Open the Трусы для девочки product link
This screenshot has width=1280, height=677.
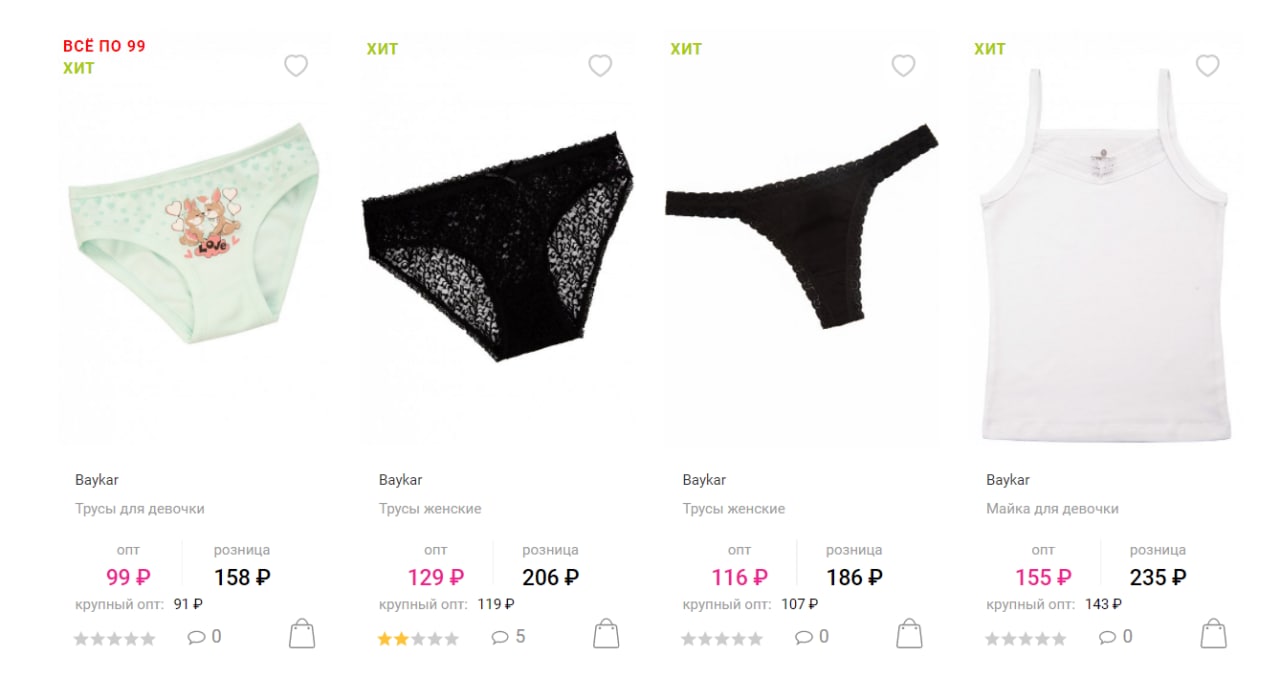point(140,509)
